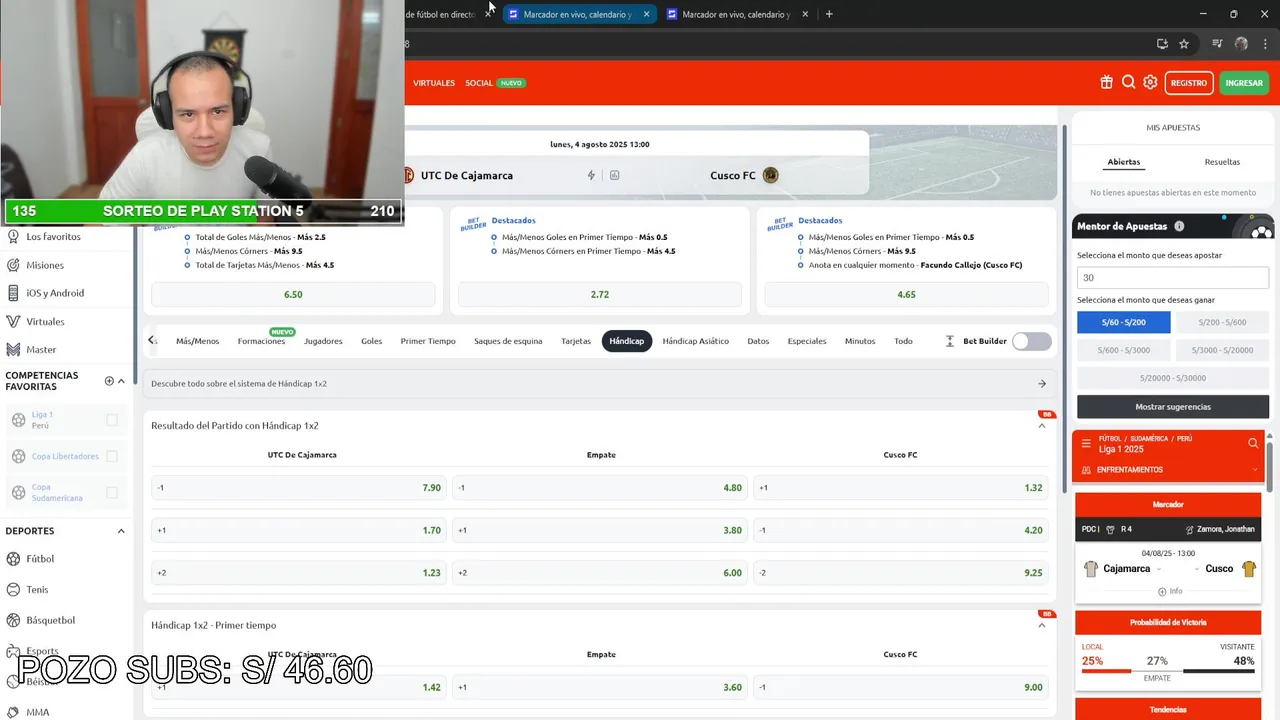
Task: Open the hamburger menu in Liga 1 2025 widget
Action: [1086, 444]
